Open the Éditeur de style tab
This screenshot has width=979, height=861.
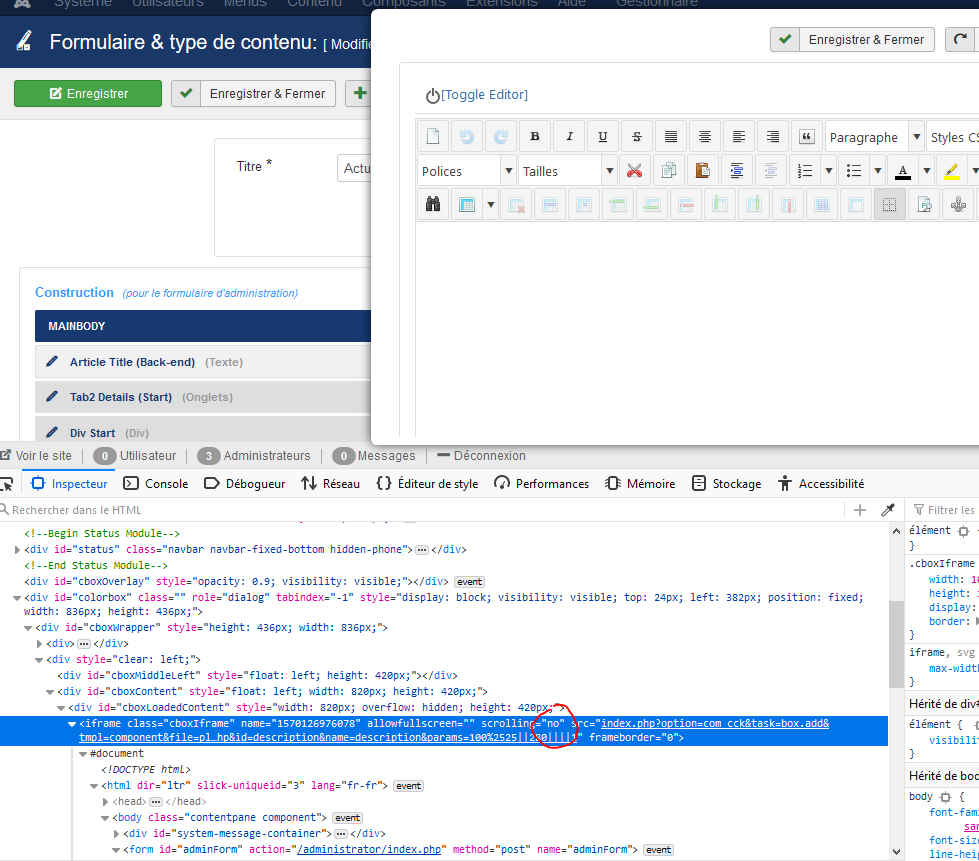tap(428, 484)
